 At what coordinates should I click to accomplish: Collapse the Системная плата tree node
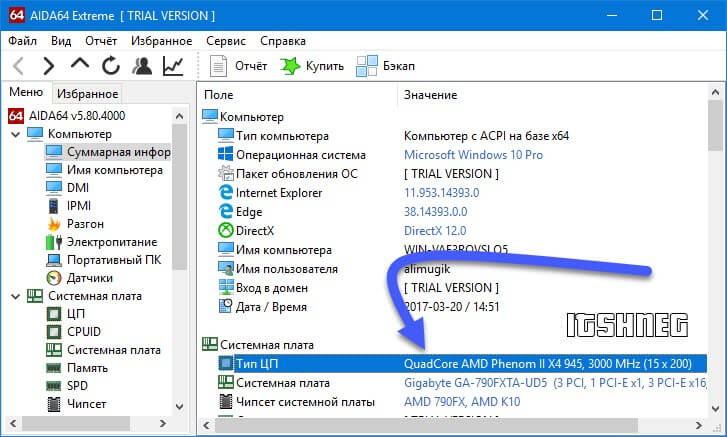pyautogui.click(x=14, y=296)
